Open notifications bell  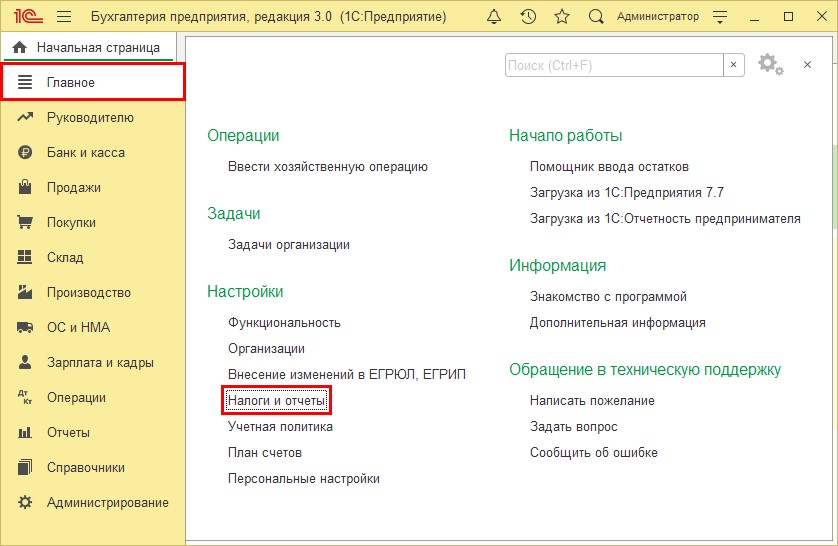(x=494, y=17)
